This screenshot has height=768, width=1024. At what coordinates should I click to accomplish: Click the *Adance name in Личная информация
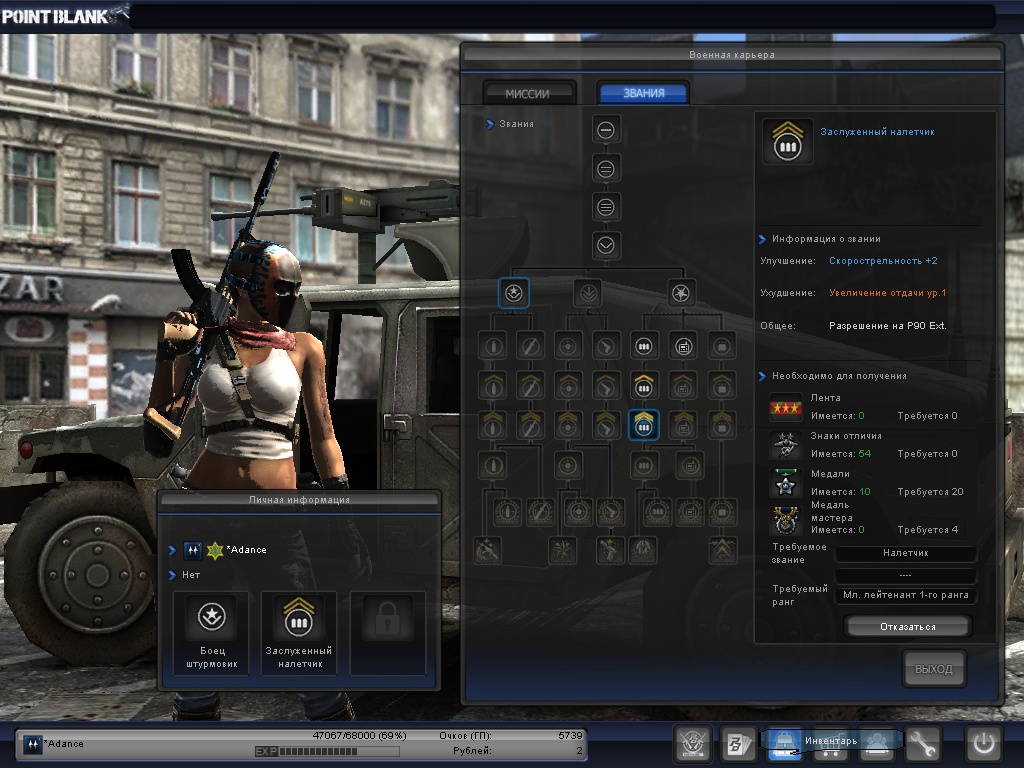[246, 550]
